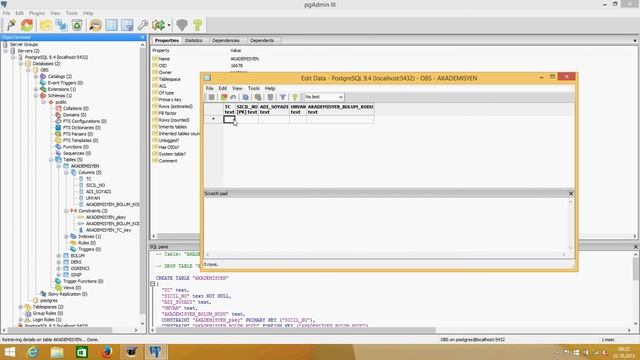The width and height of the screenshot is (640, 360).
Task: Click the pgAdmin elephant taskbar icon
Action: point(155,352)
